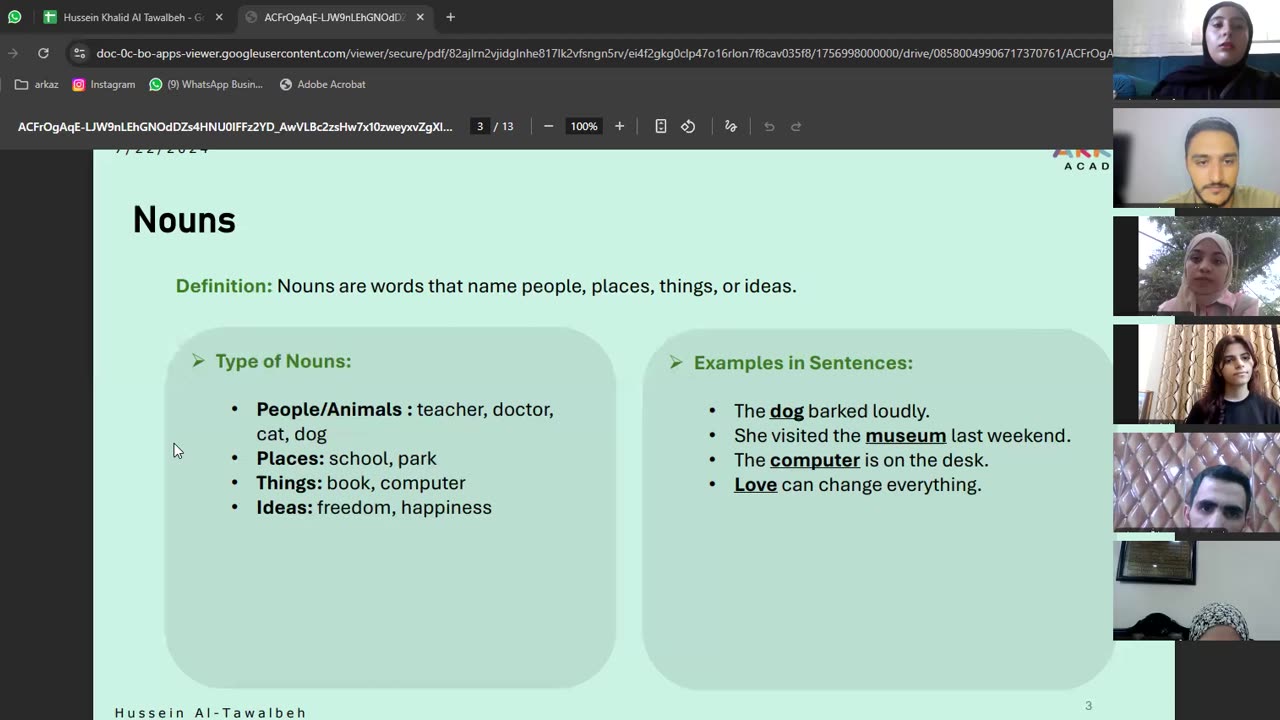Click the fit to page icon
This screenshot has width=1280, height=720.
[x=661, y=127]
